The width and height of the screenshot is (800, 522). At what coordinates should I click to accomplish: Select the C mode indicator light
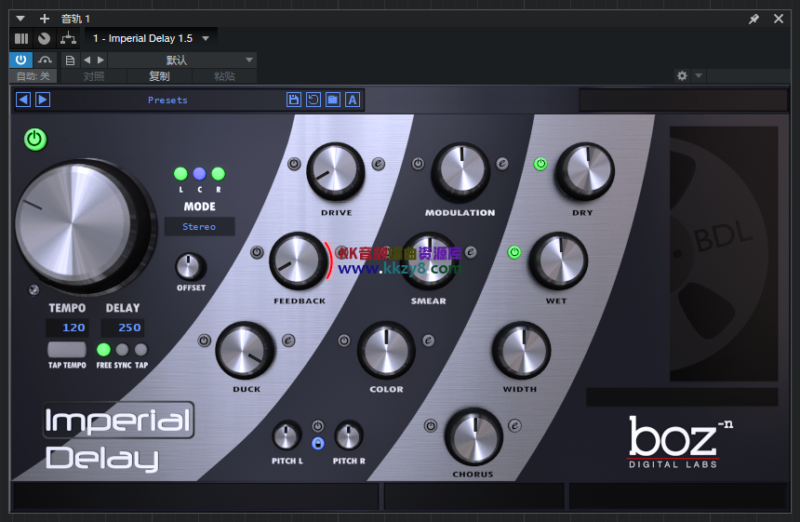(199, 174)
